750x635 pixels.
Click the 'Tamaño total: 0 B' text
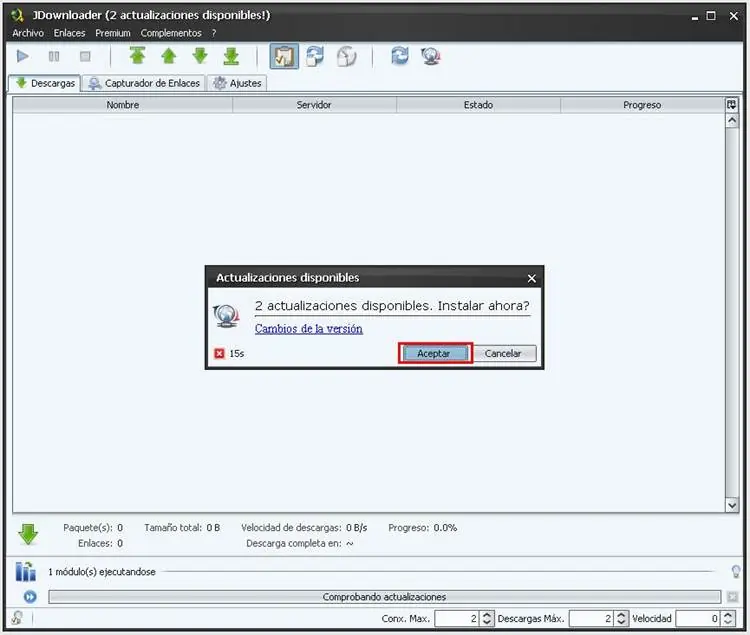tap(182, 527)
